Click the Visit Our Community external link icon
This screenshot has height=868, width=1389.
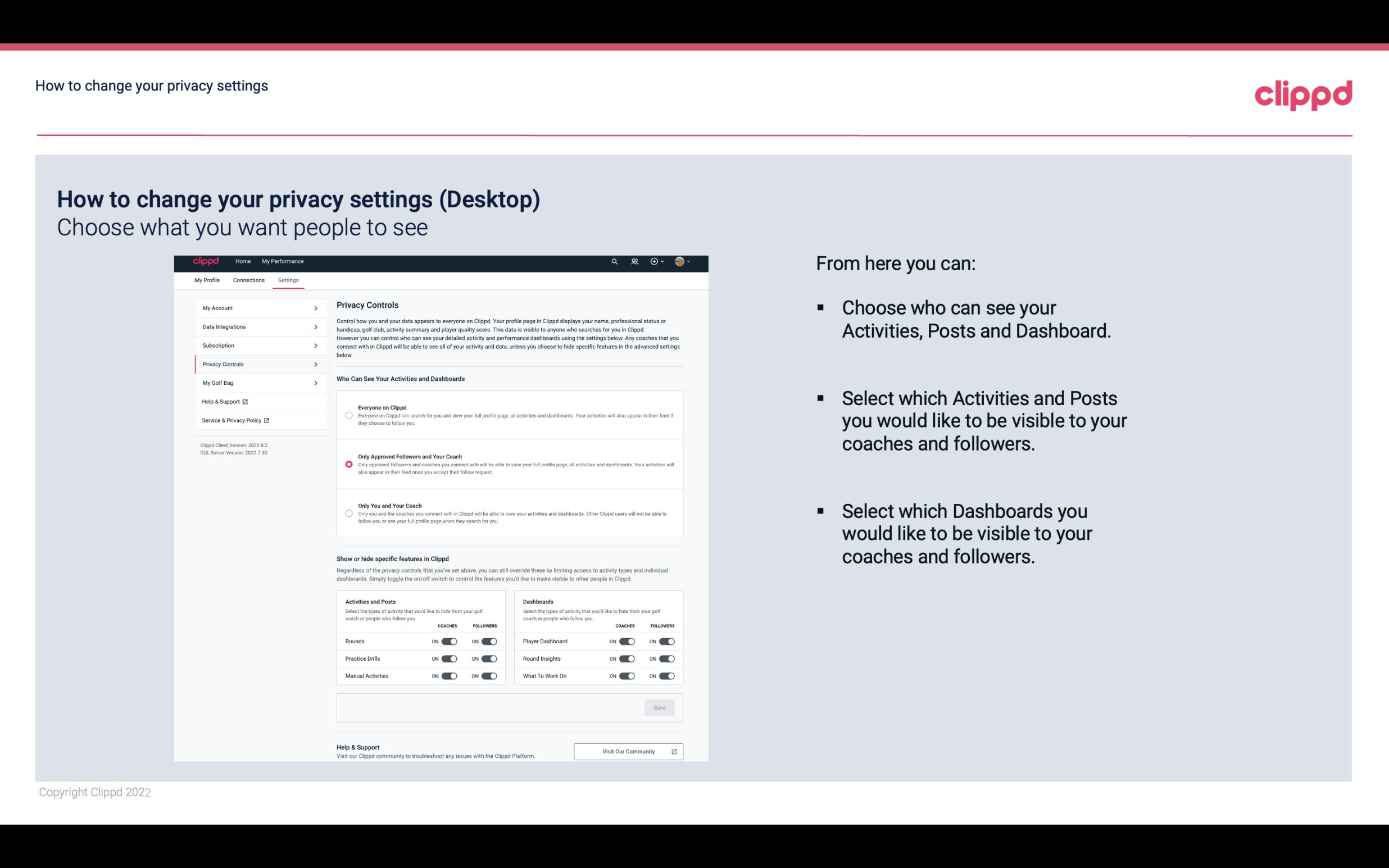(x=674, y=751)
